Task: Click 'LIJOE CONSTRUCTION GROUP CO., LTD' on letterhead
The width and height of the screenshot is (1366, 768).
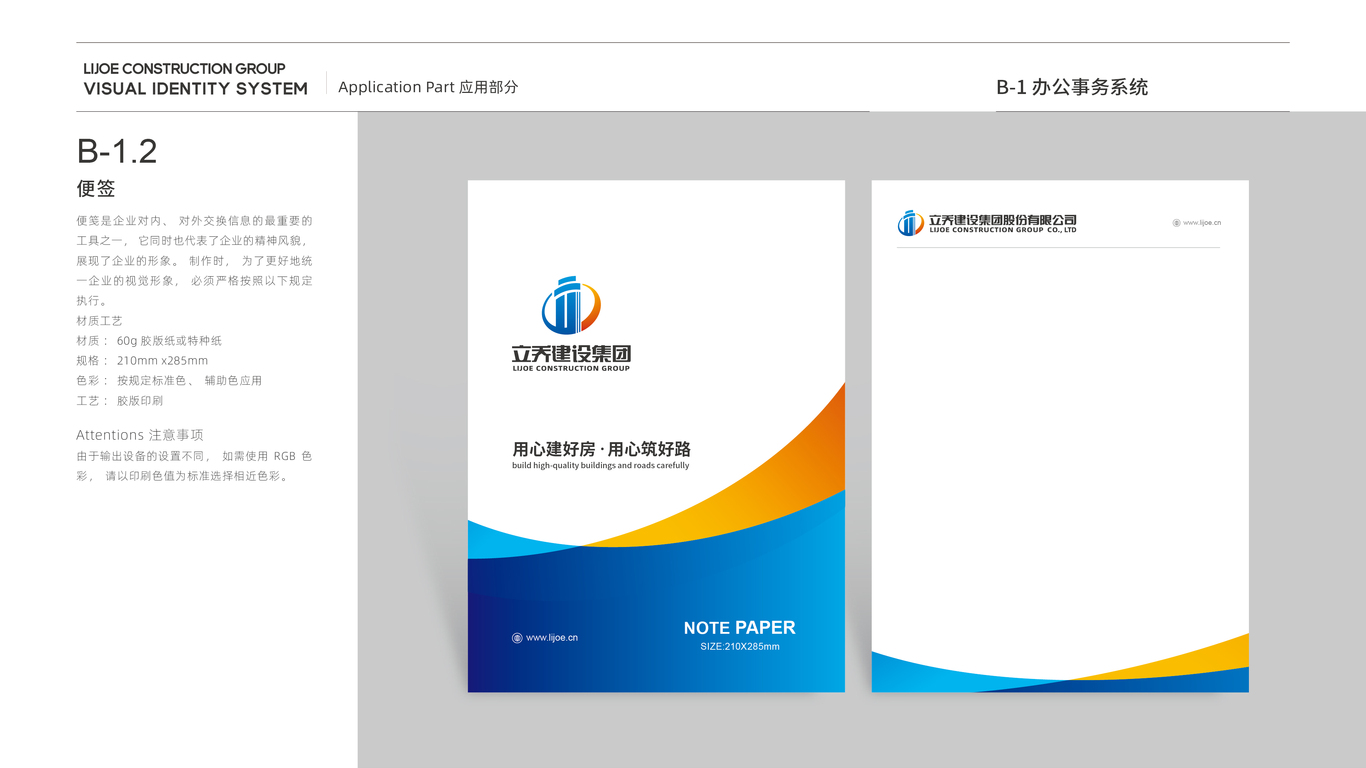Action: coord(1003,230)
